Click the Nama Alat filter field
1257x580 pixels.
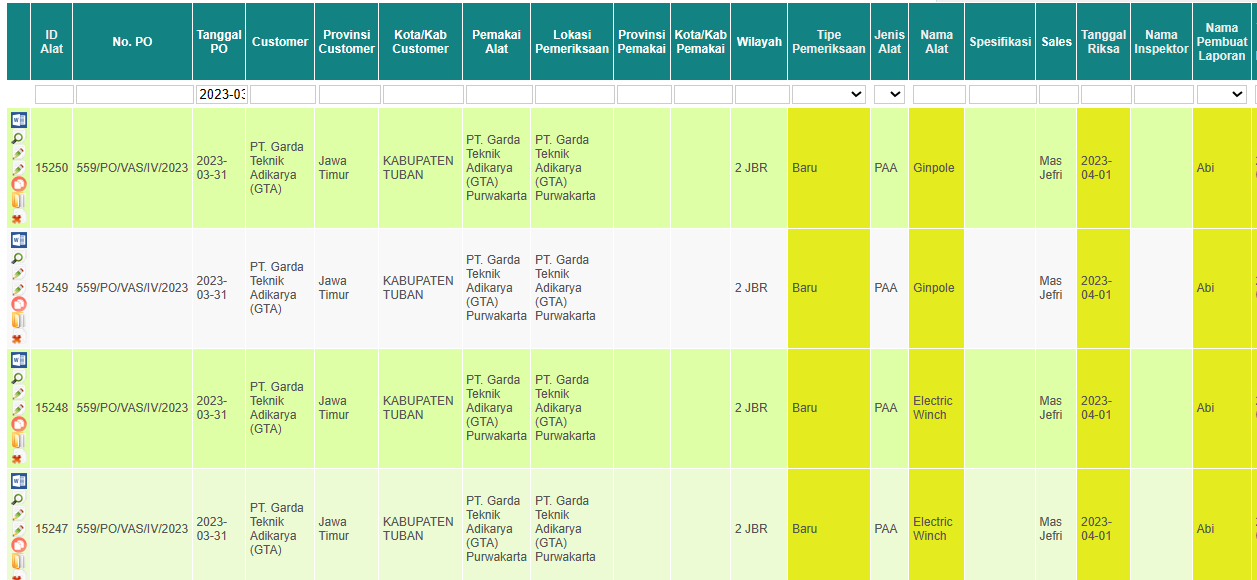click(x=939, y=94)
